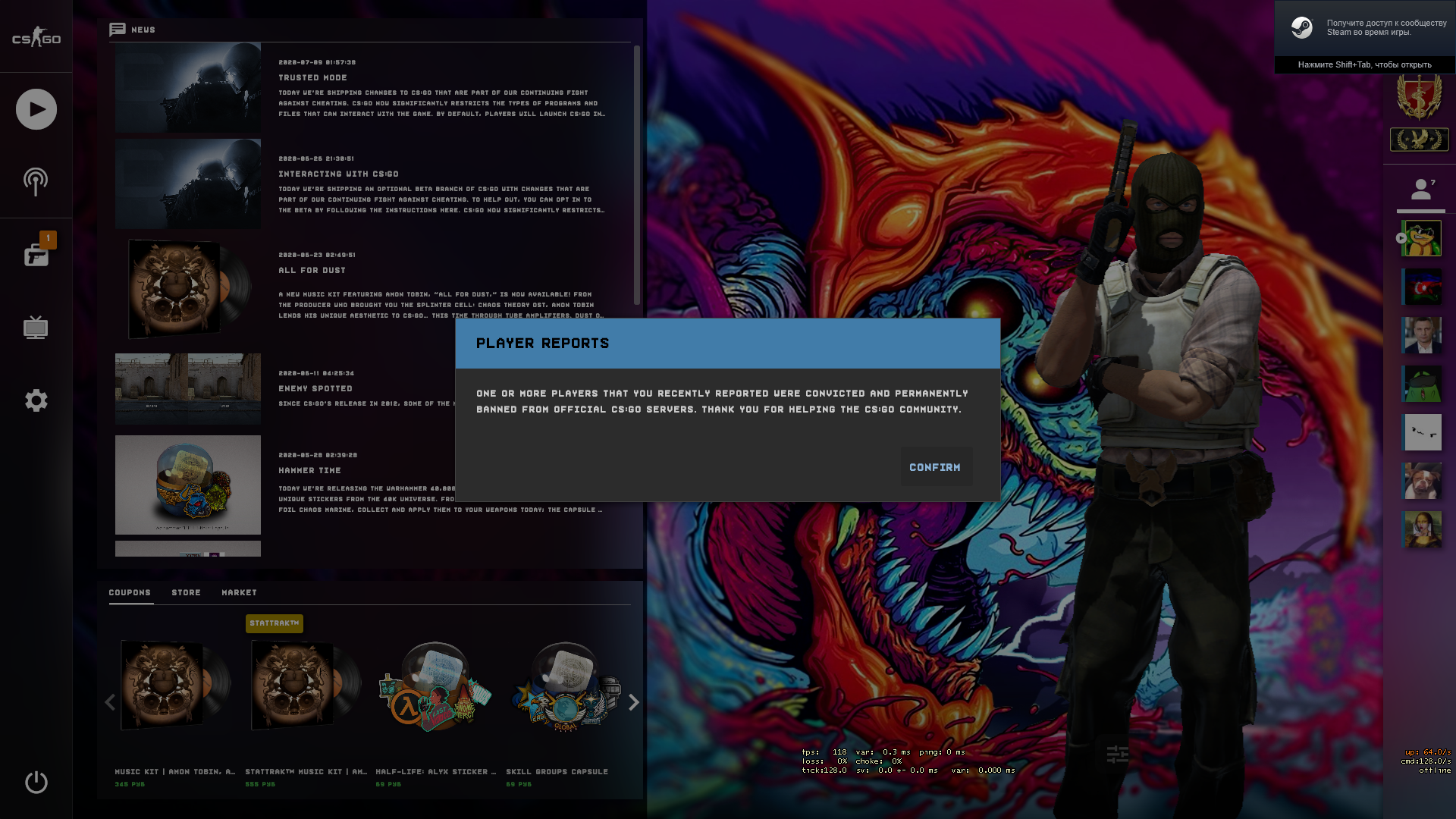Select the StatTrak Music Kit store item
The image size is (1456, 819).
(306, 686)
